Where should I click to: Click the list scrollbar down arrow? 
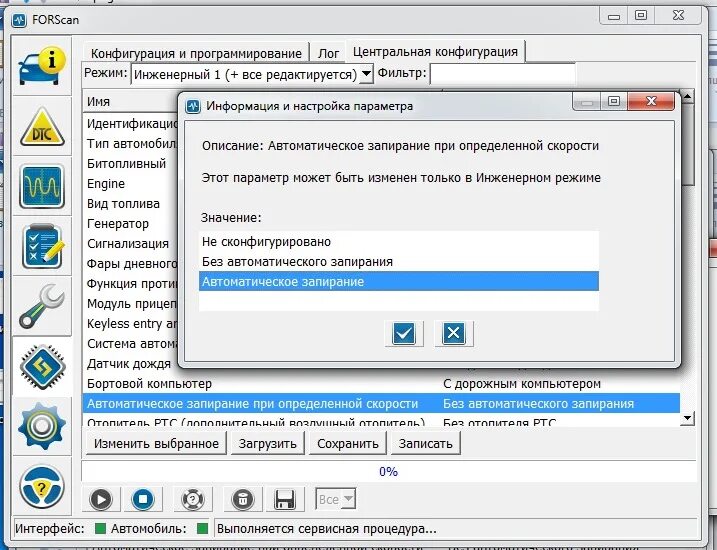687,418
